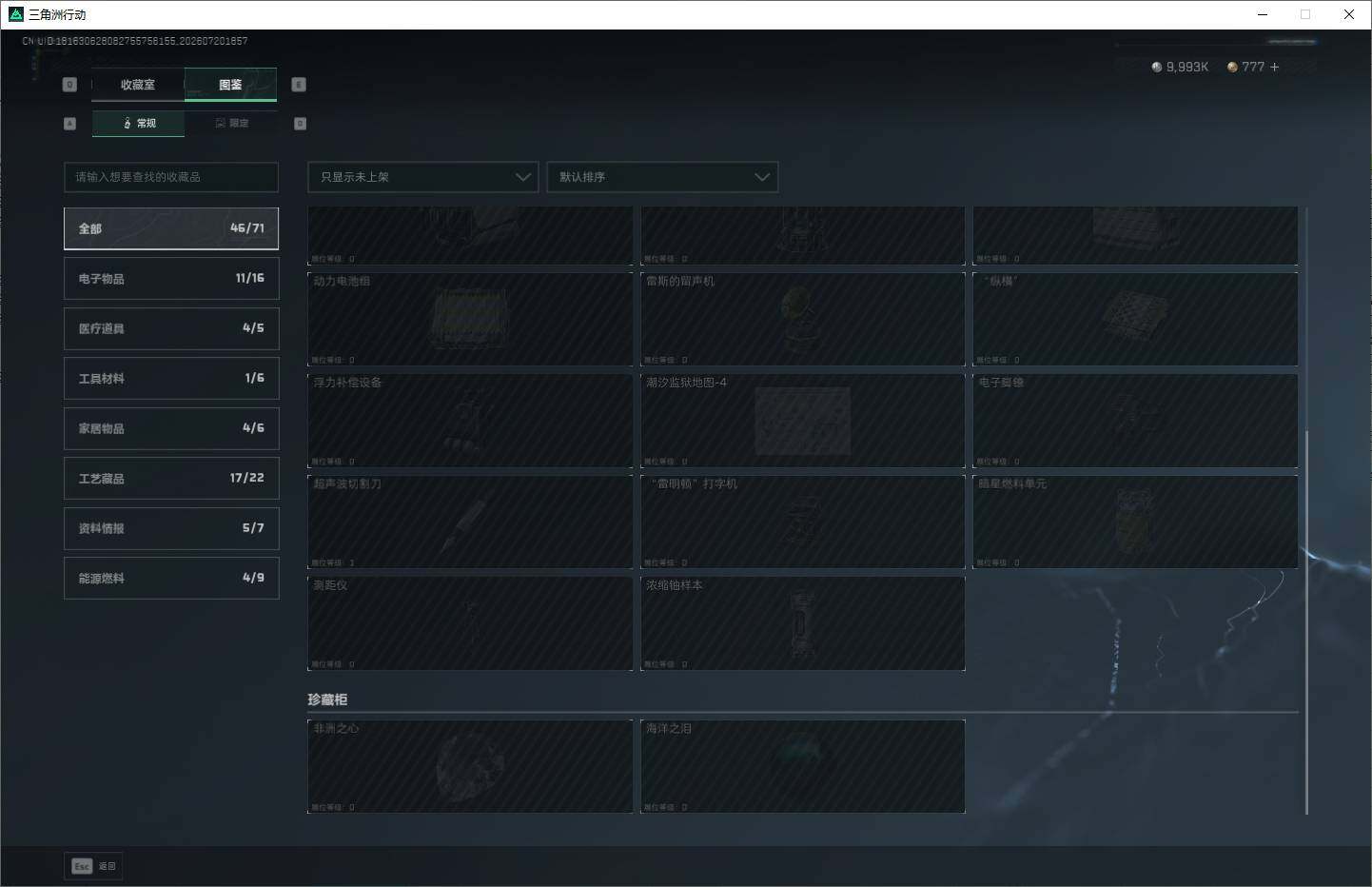
Task: Click the Delta Force app logo in title bar
Action: (15, 14)
